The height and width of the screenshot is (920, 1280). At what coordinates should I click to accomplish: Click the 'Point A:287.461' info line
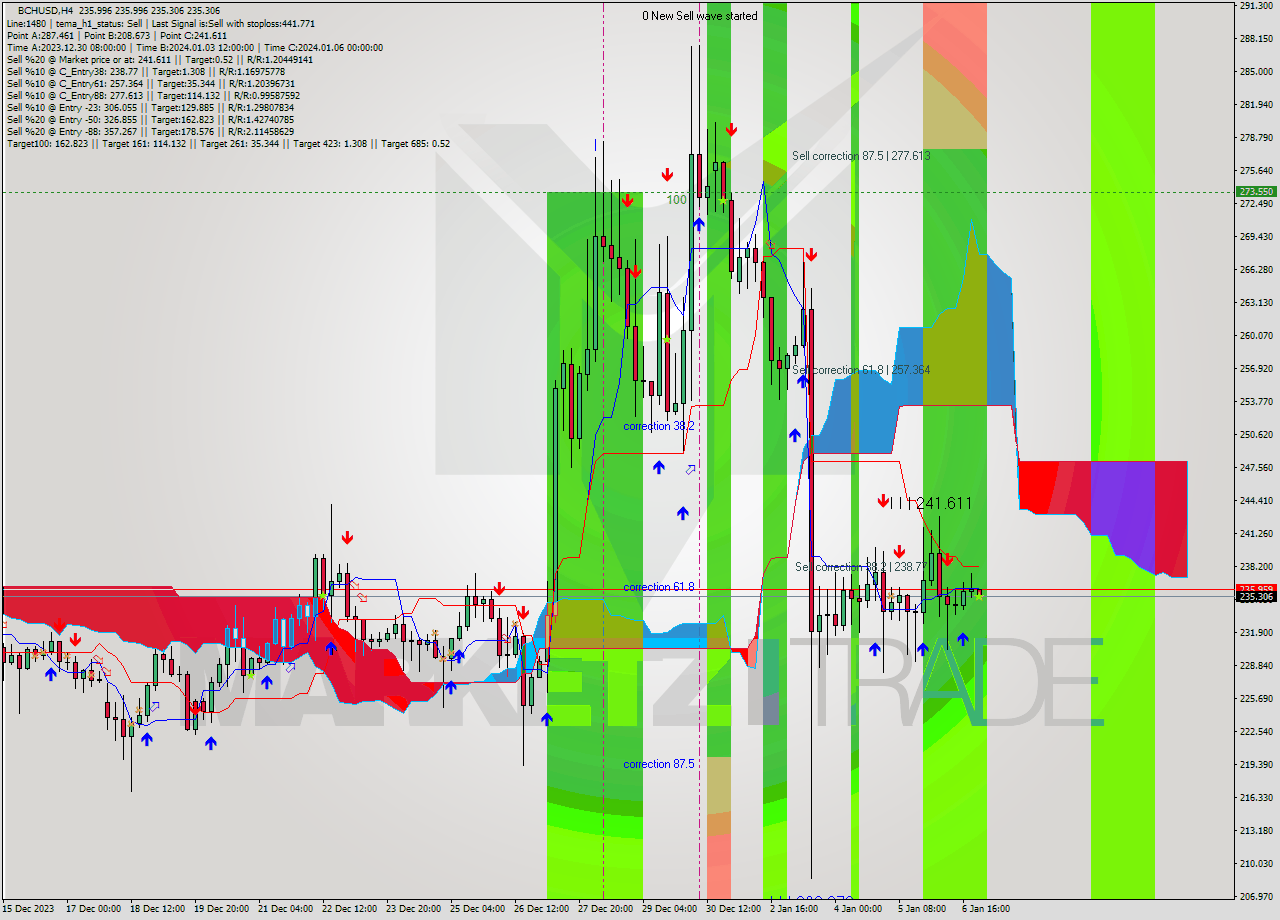coord(116,35)
